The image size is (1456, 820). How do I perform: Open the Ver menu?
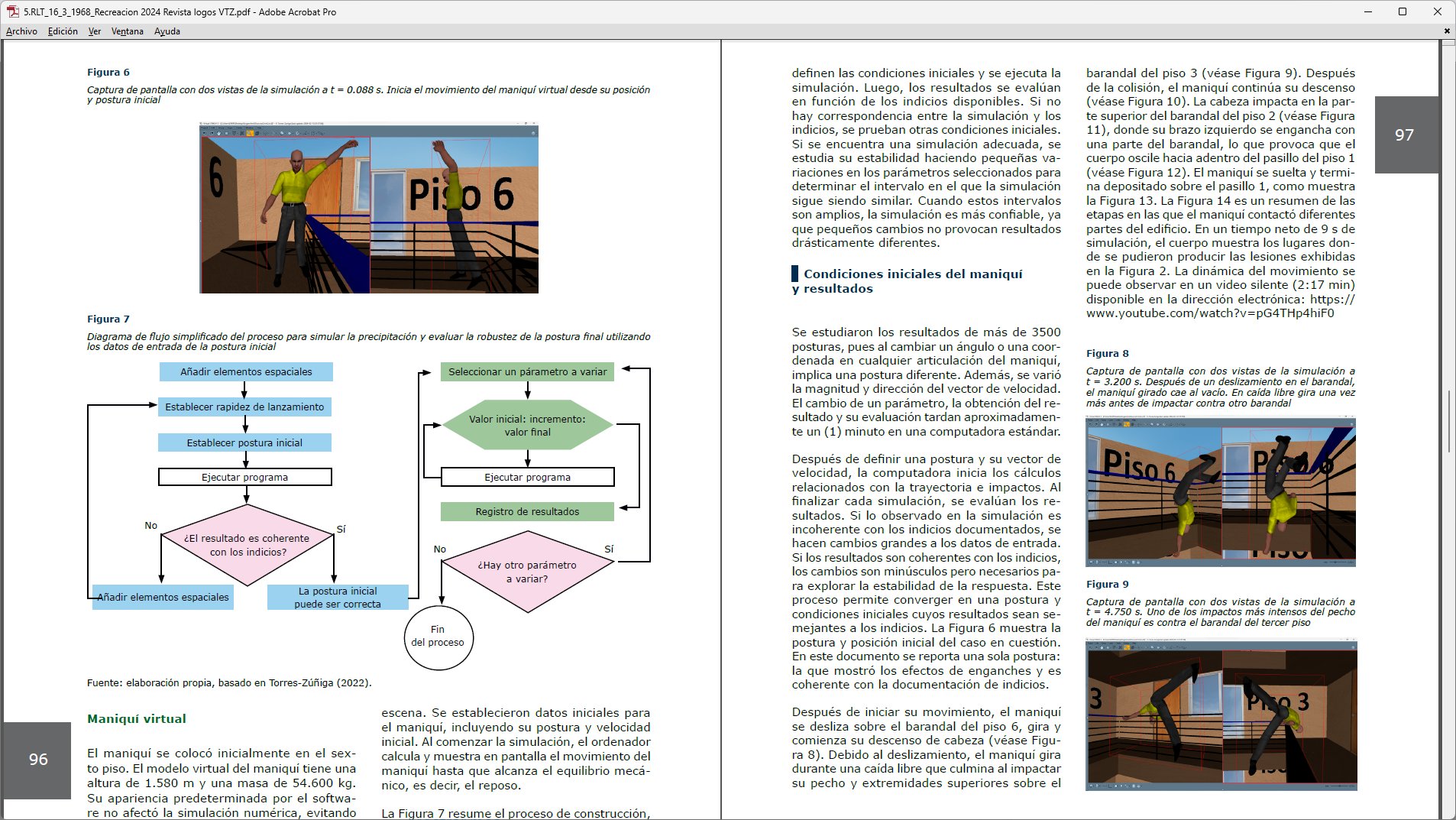tap(95, 31)
